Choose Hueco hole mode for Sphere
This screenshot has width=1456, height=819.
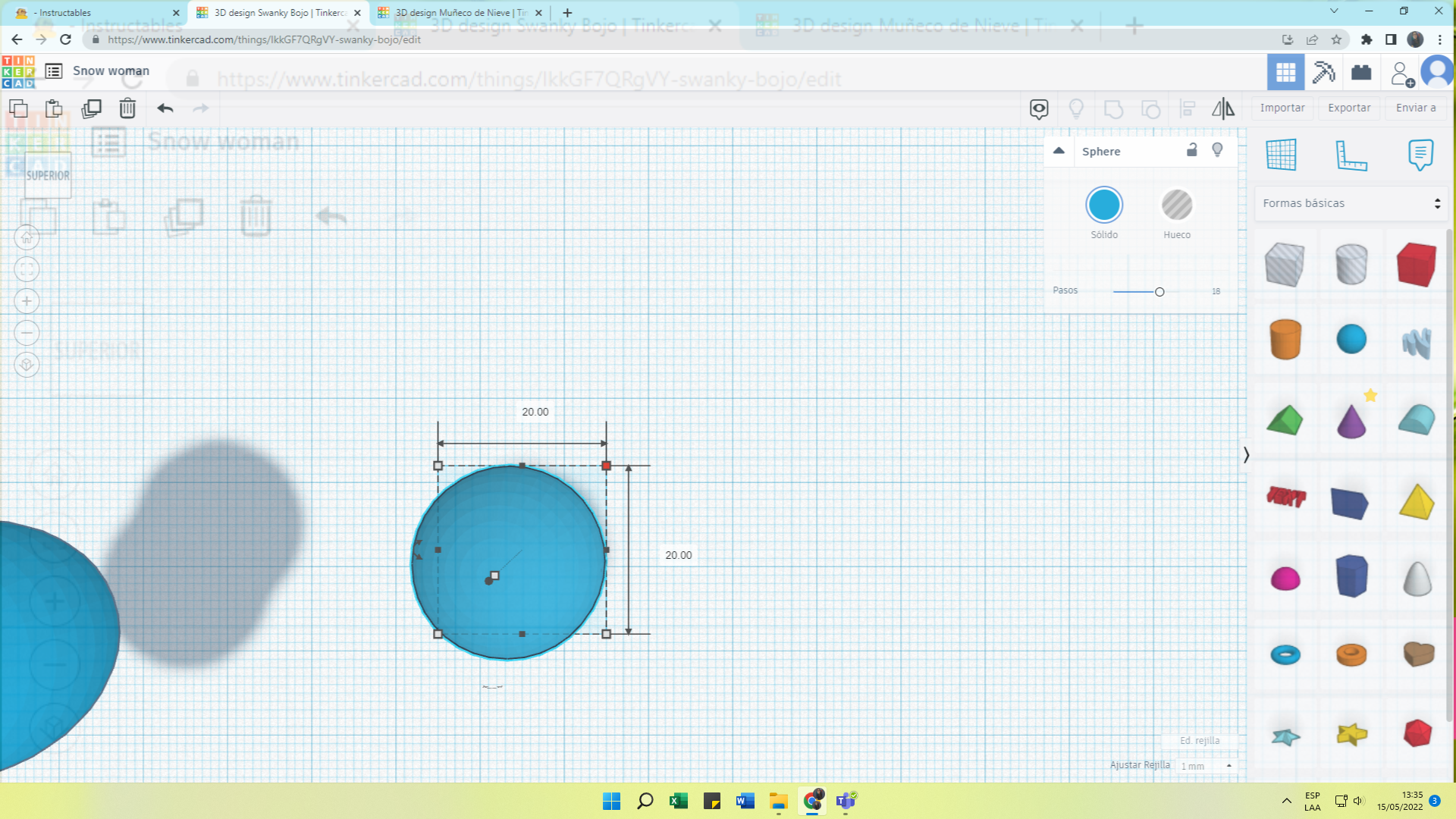tap(1177, 205)
